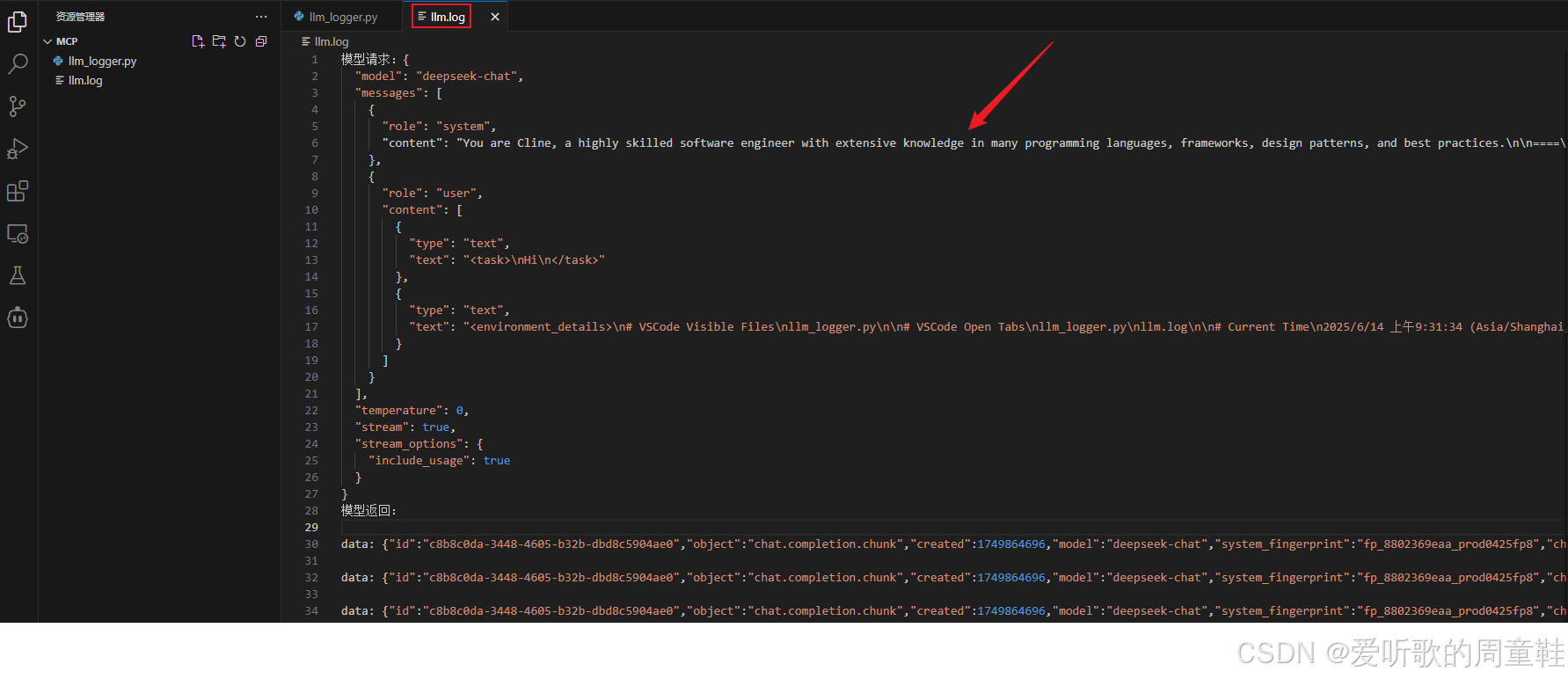Click the "user" role value
The width and height of the screenshot is (1568, 679).
[456, 193]
